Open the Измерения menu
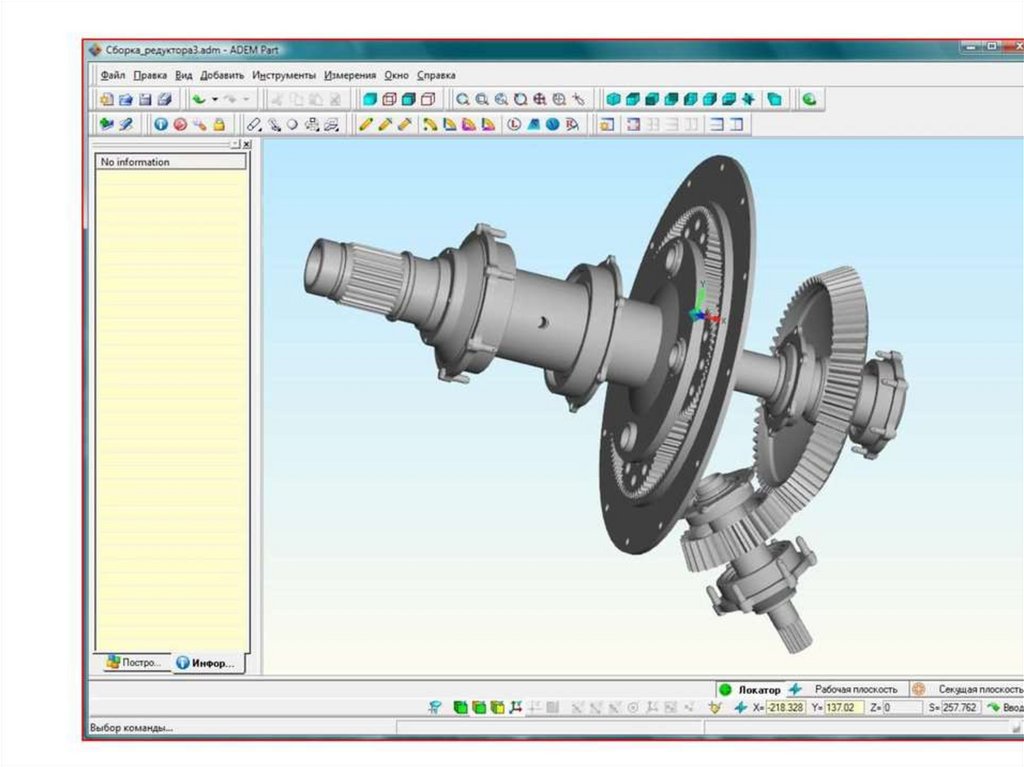1024x767 pixels. pyautogui.click(x=350, y=75)
